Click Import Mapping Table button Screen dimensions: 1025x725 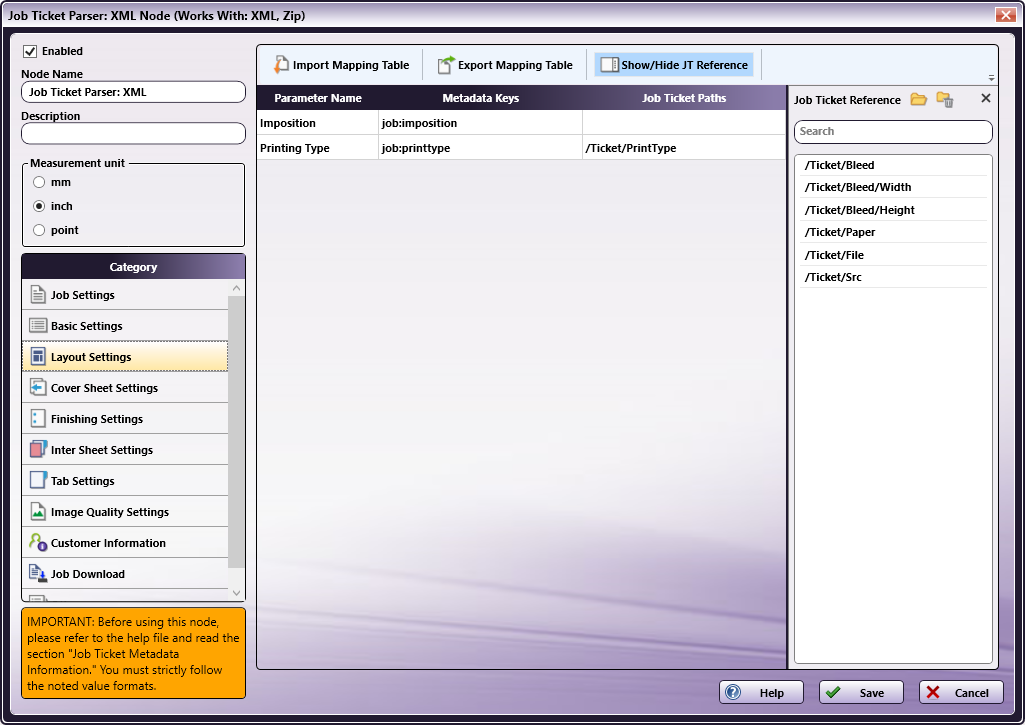[341, 65]
